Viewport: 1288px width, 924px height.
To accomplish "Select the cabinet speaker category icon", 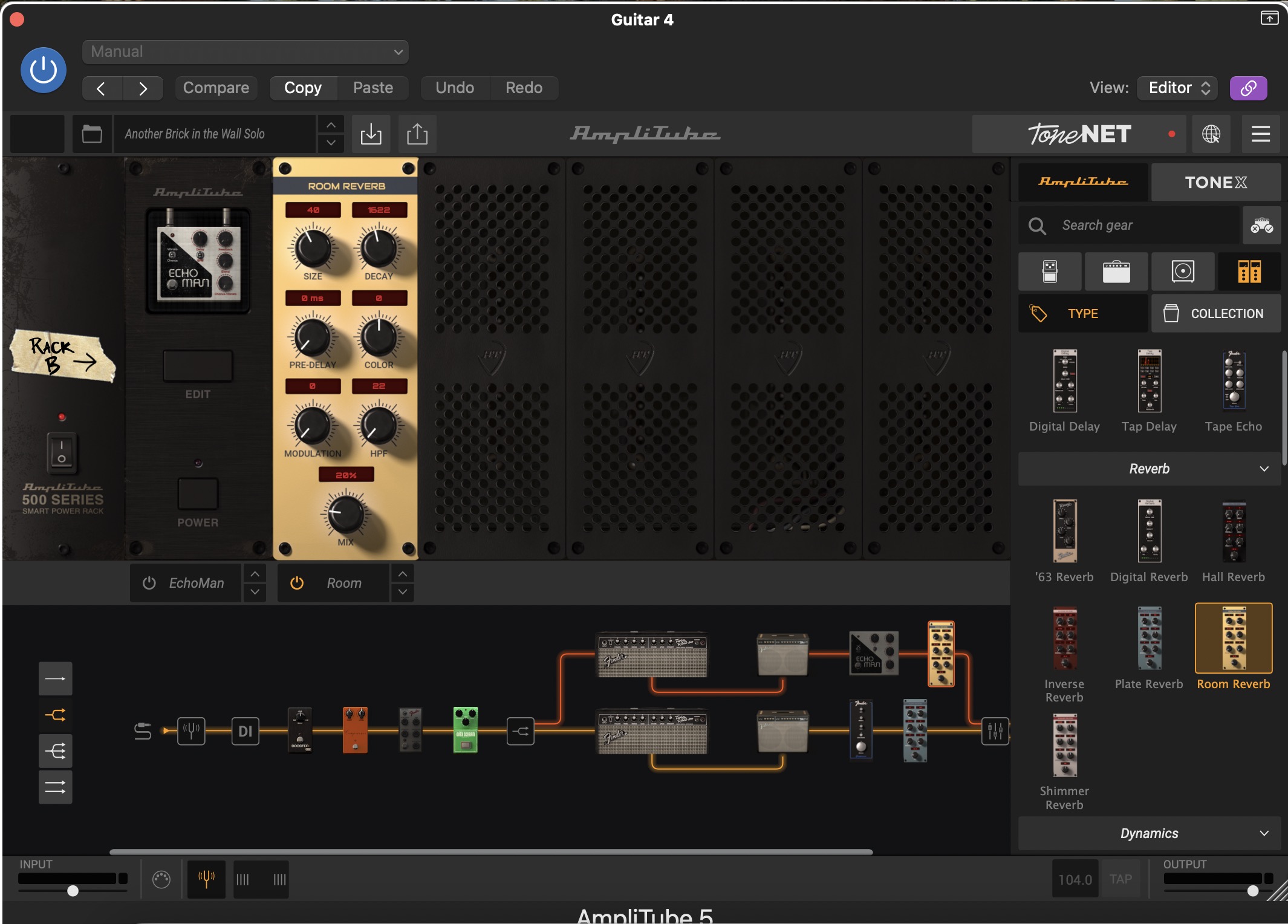I will (x=1183, y=272).
